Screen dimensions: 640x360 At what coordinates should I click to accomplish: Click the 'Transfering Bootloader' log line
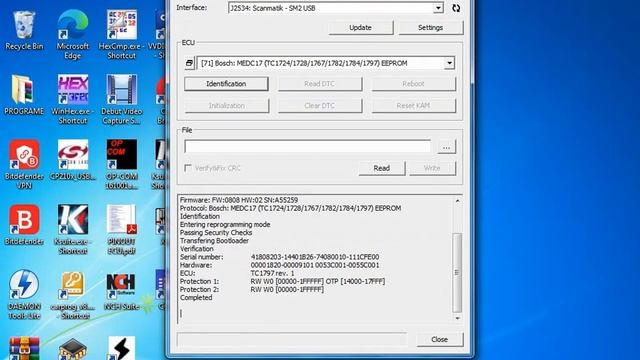coord(214,241)
